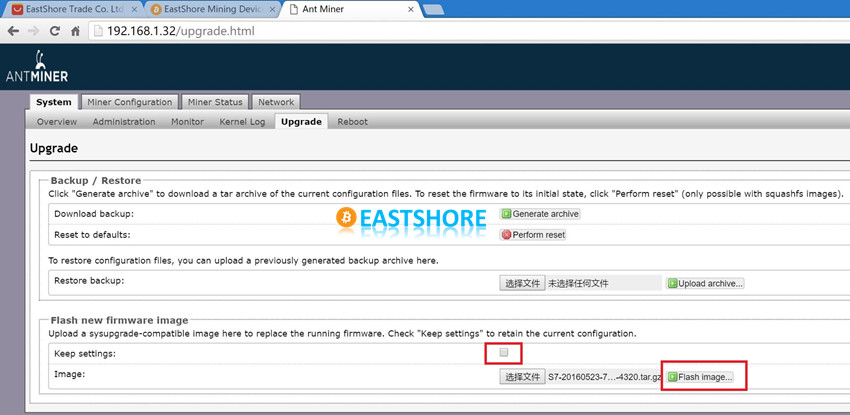Click the S7-20160523 tar.gz filename text

click(x=604, y=377)
